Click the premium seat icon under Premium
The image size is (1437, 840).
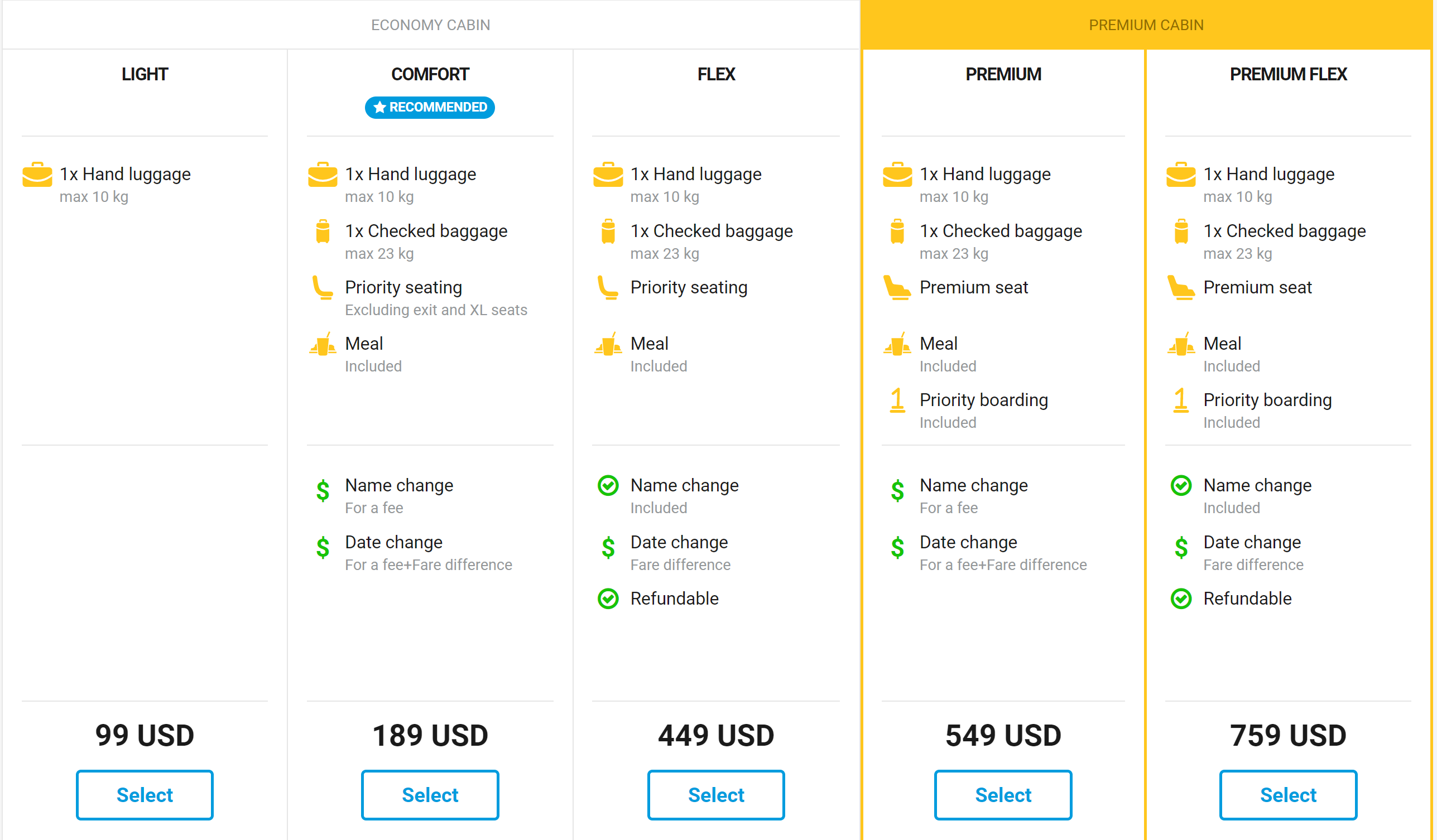click(897, 288)
